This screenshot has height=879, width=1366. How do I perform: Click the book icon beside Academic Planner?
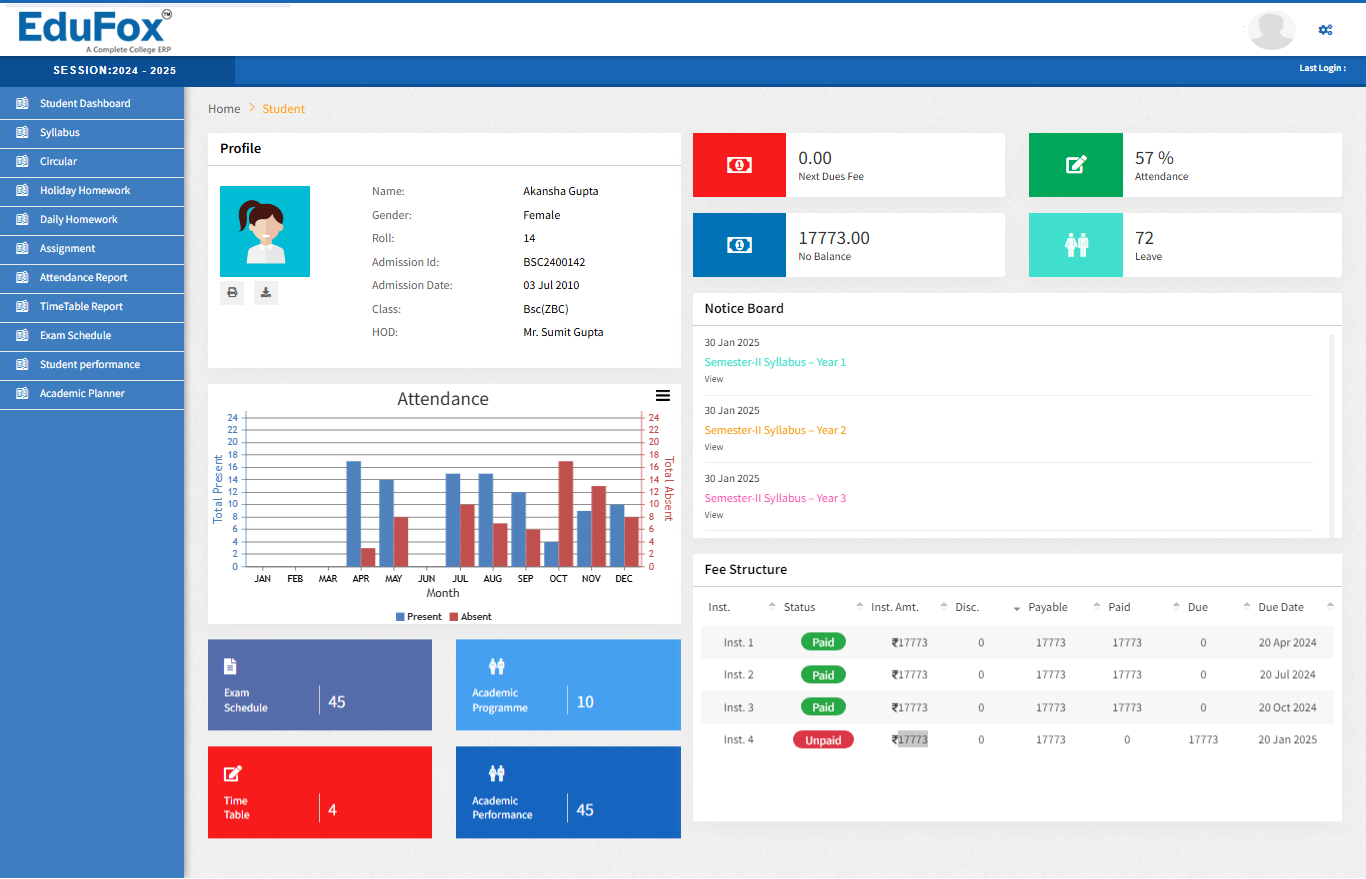pos(22,393)
